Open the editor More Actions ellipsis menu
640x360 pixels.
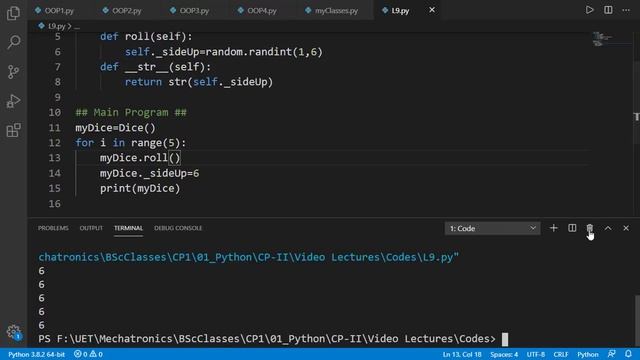(626, 10)
